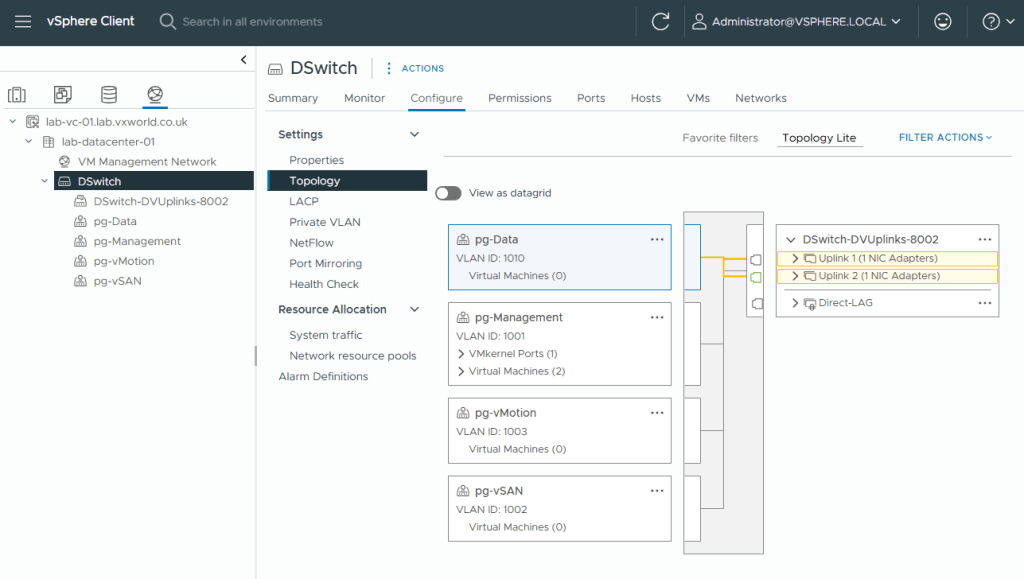Switch to the Monitor tab
Image resolution: width=1024 pixels, height=579 pixels.
click(364, 98)
